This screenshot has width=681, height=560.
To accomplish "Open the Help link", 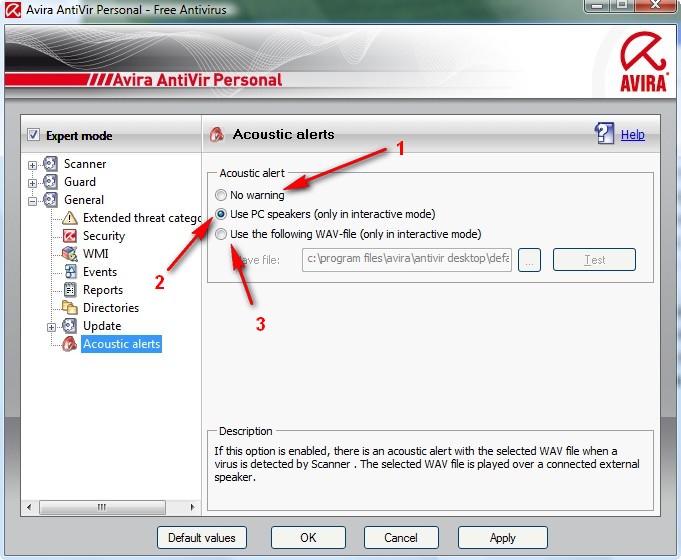I will [632, 135].
